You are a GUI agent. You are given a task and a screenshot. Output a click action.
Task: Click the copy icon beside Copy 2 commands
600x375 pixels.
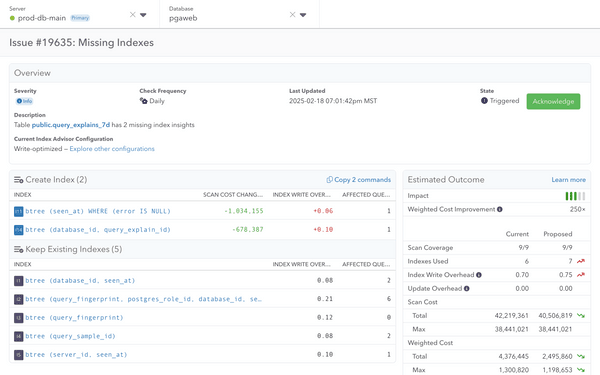329,179
